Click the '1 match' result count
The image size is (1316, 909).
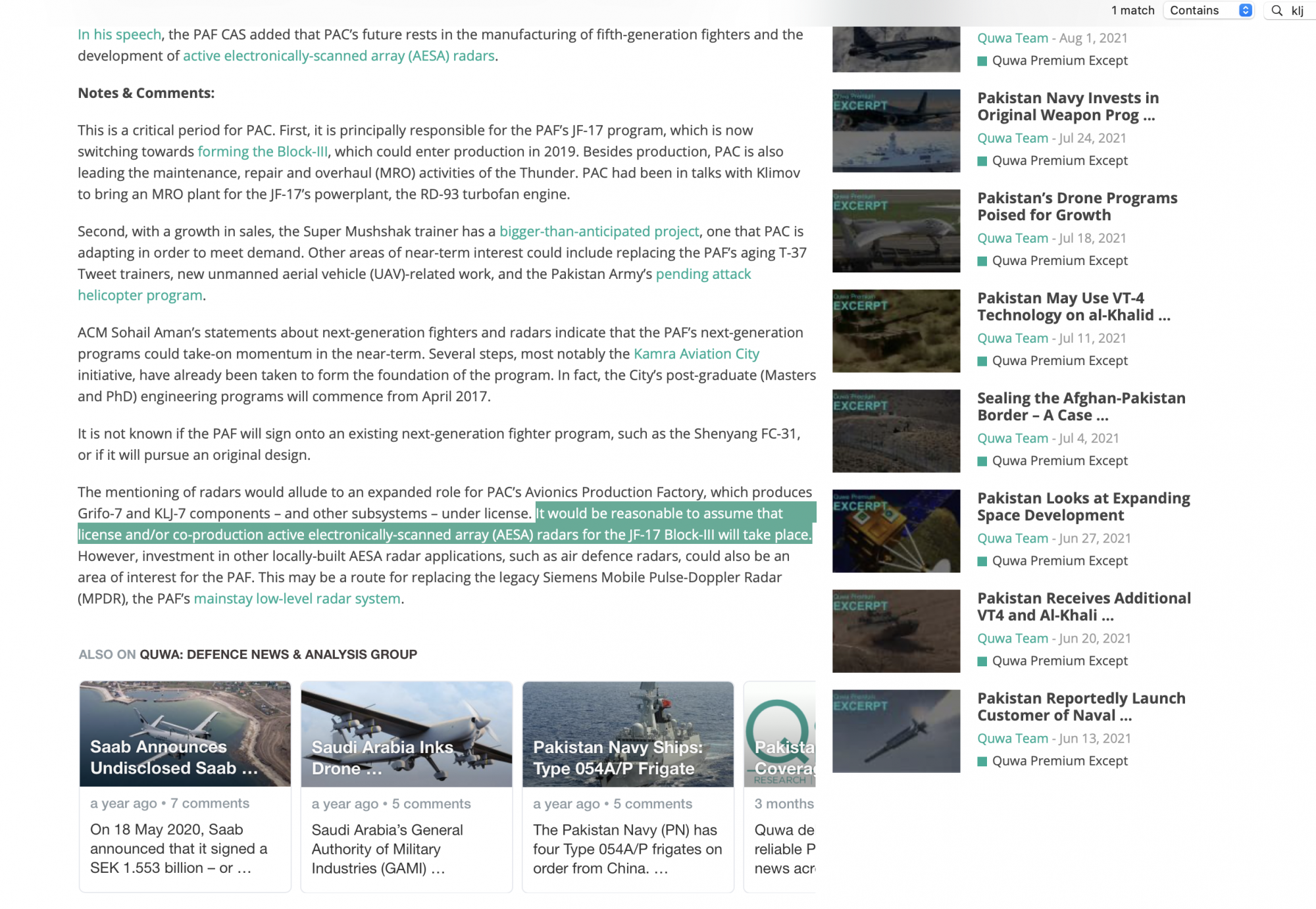coord(1132,11)
